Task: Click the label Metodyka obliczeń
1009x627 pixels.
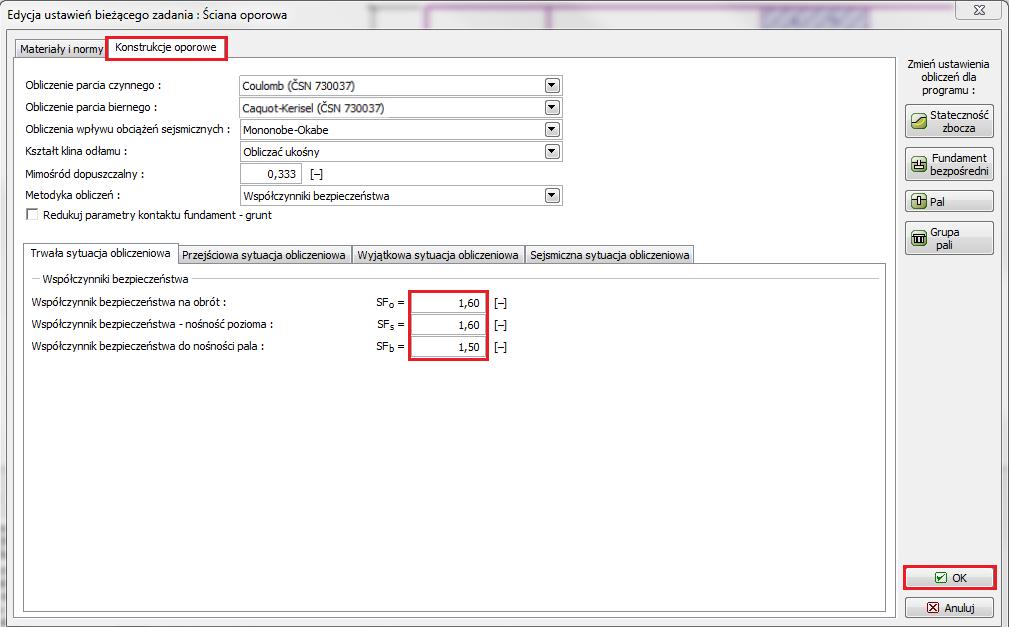Action: [x=73, y=195]
